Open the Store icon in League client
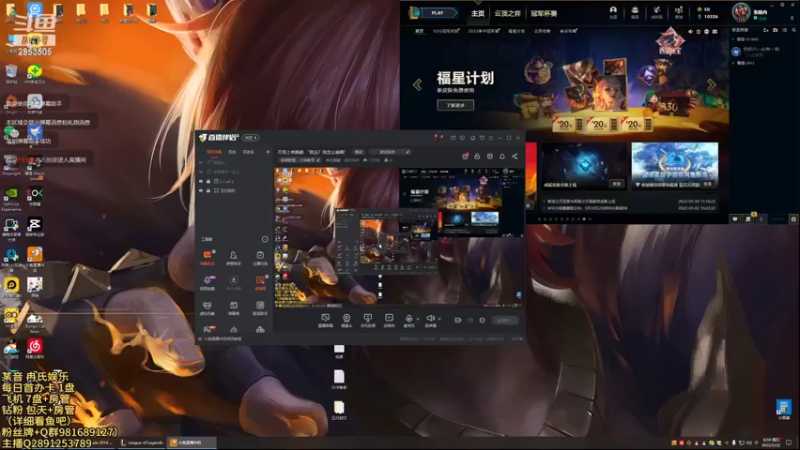The image size is (800, 450). pyautogui.click(x=679, y=12)
